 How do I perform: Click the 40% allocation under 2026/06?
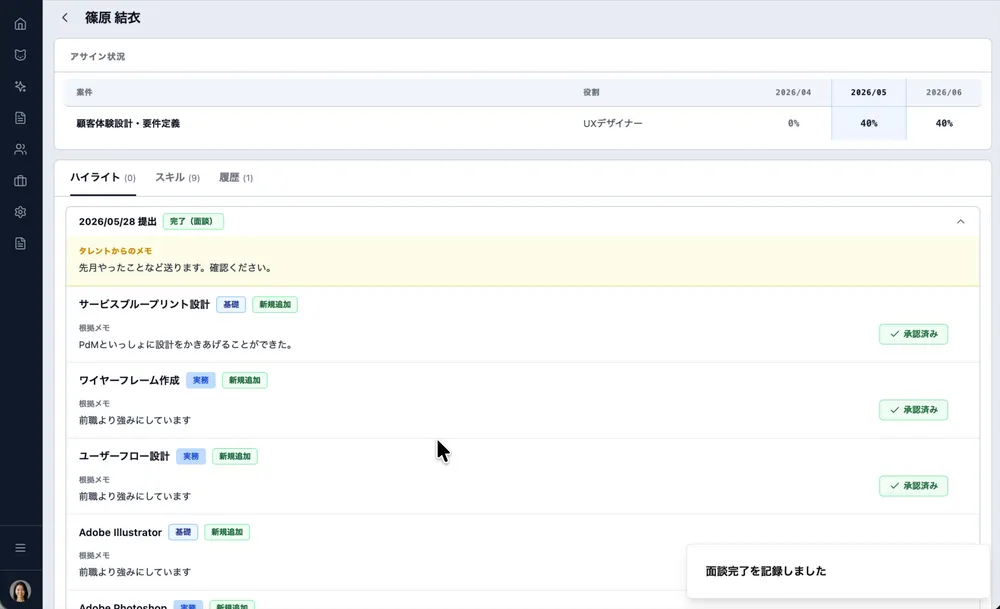coord(944,123)
